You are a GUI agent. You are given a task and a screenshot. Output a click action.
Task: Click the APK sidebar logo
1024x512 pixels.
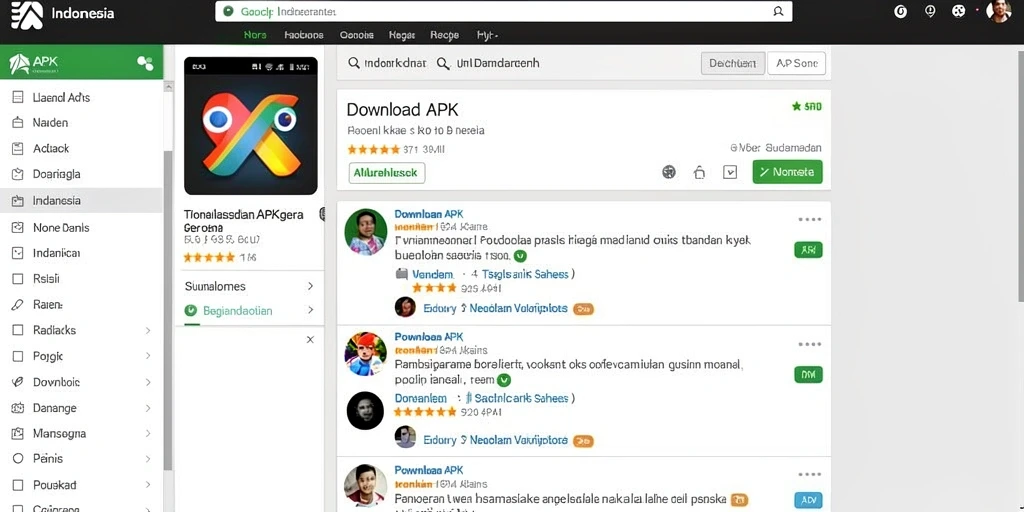(34, 63)
